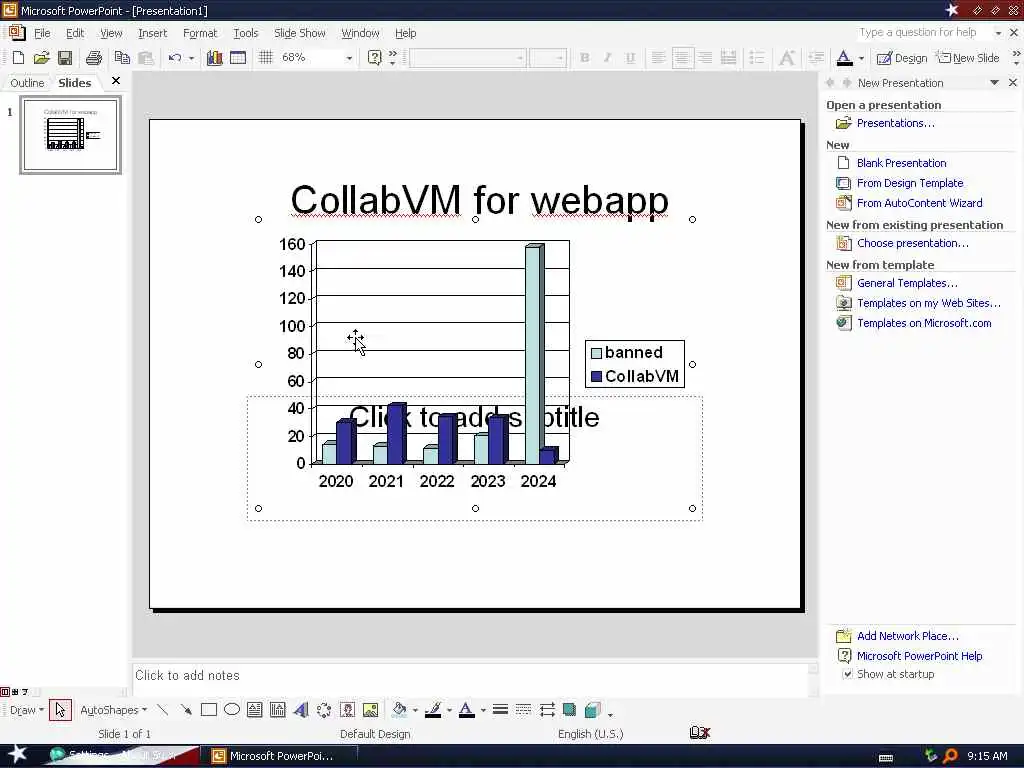The image size is (1024, 768).
Task: Add a slide with New Slide button
Action: [968, 58]
